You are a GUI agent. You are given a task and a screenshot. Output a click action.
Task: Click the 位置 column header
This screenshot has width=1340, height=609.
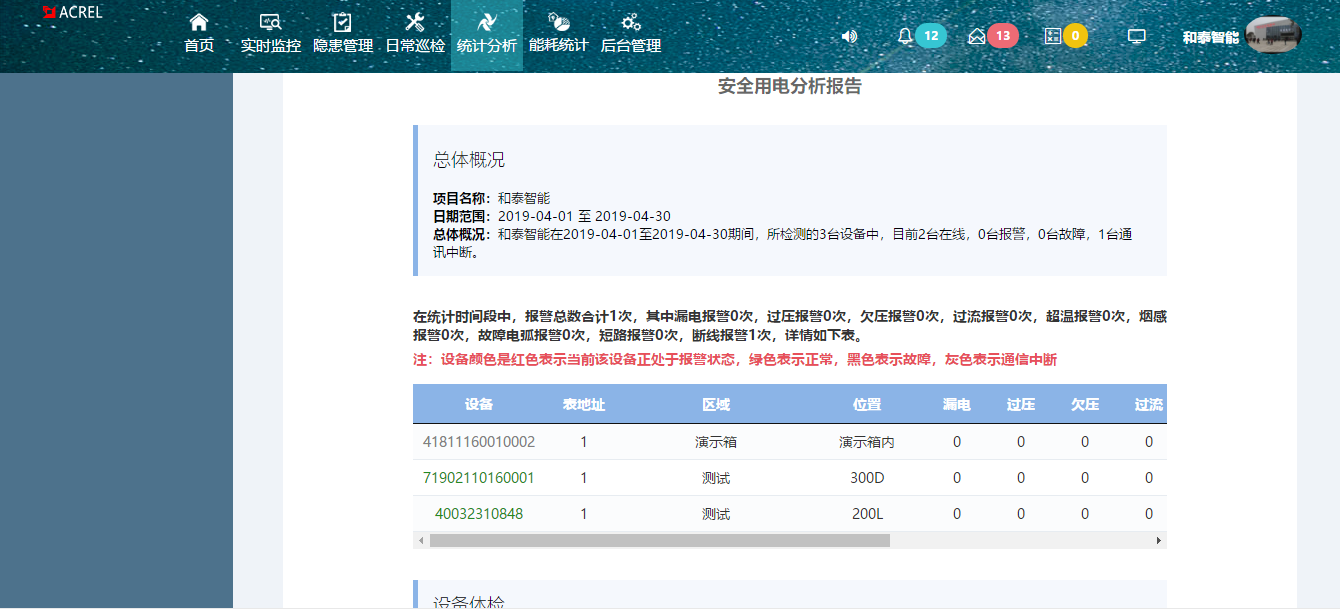867,405
